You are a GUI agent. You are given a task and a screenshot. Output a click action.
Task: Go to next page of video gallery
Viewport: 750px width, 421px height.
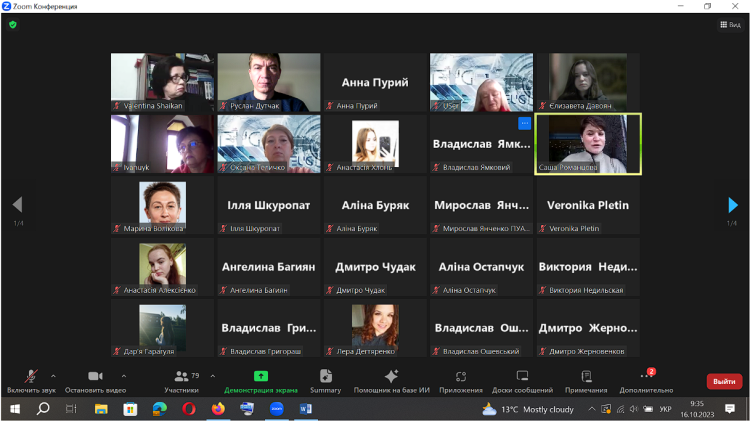(733, 205)
